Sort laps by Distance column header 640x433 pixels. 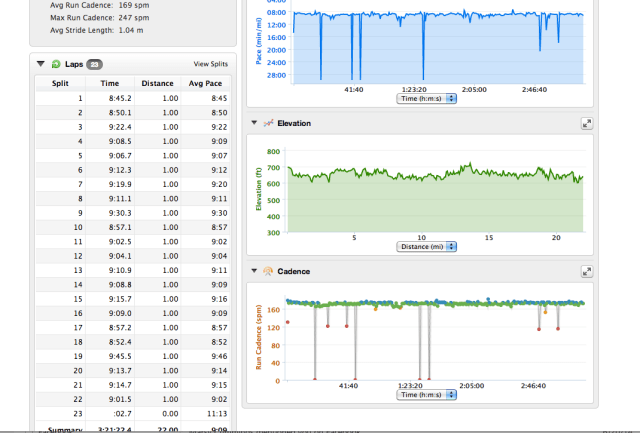coord(158,83)
